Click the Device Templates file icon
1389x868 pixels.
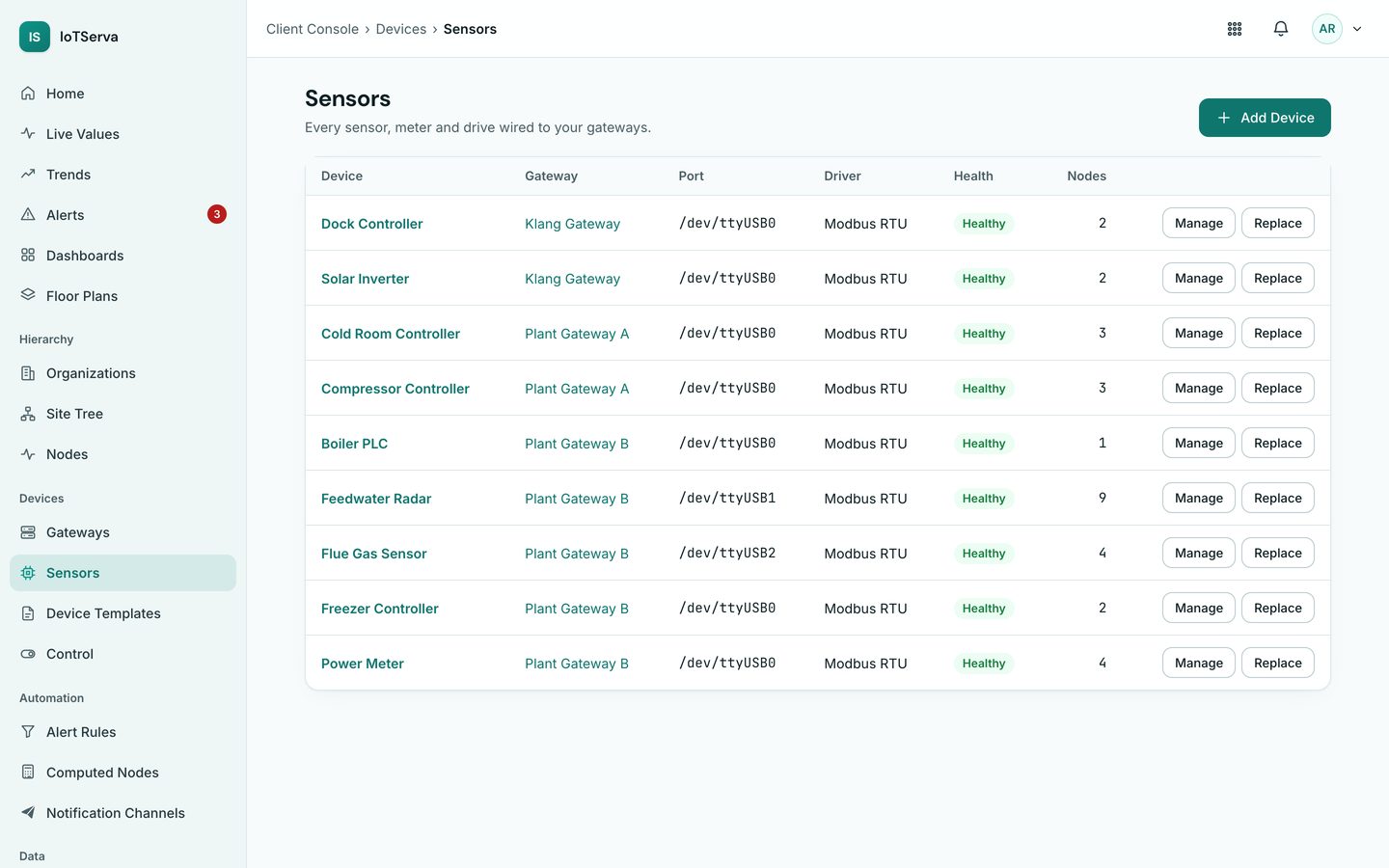click(x=28, y=613)
